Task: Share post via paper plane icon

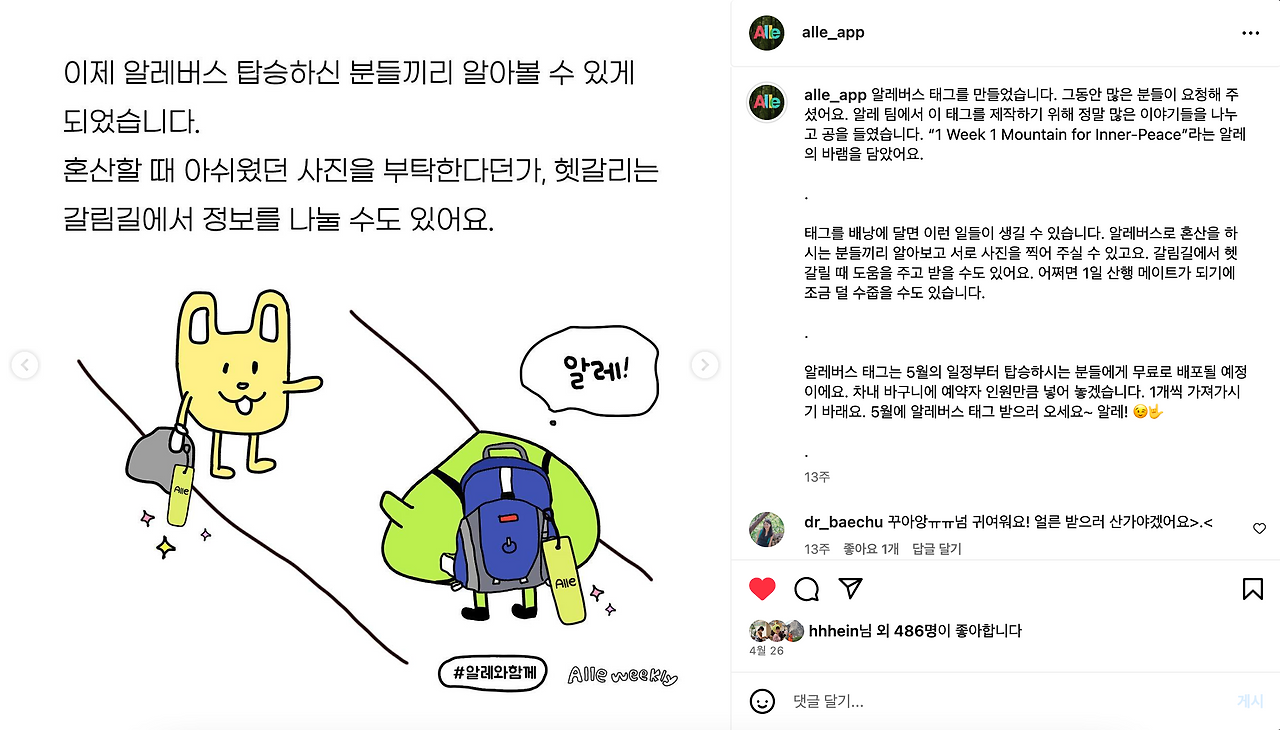Action: coord(850,588)
